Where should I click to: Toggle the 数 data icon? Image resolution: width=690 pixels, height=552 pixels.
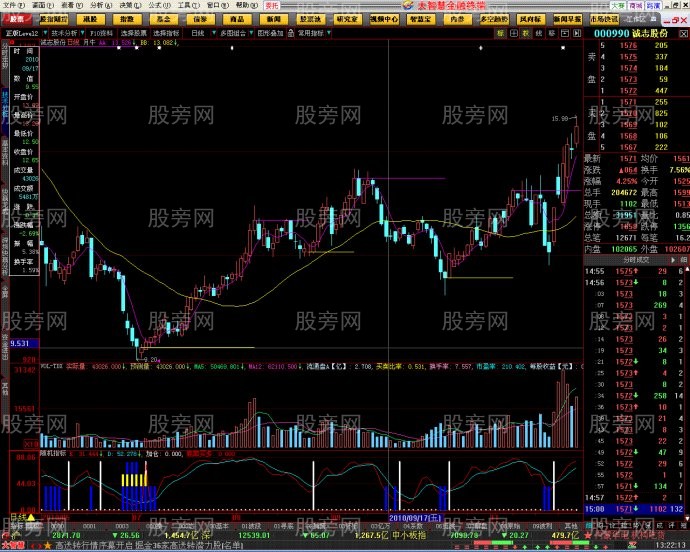[526, 33]
